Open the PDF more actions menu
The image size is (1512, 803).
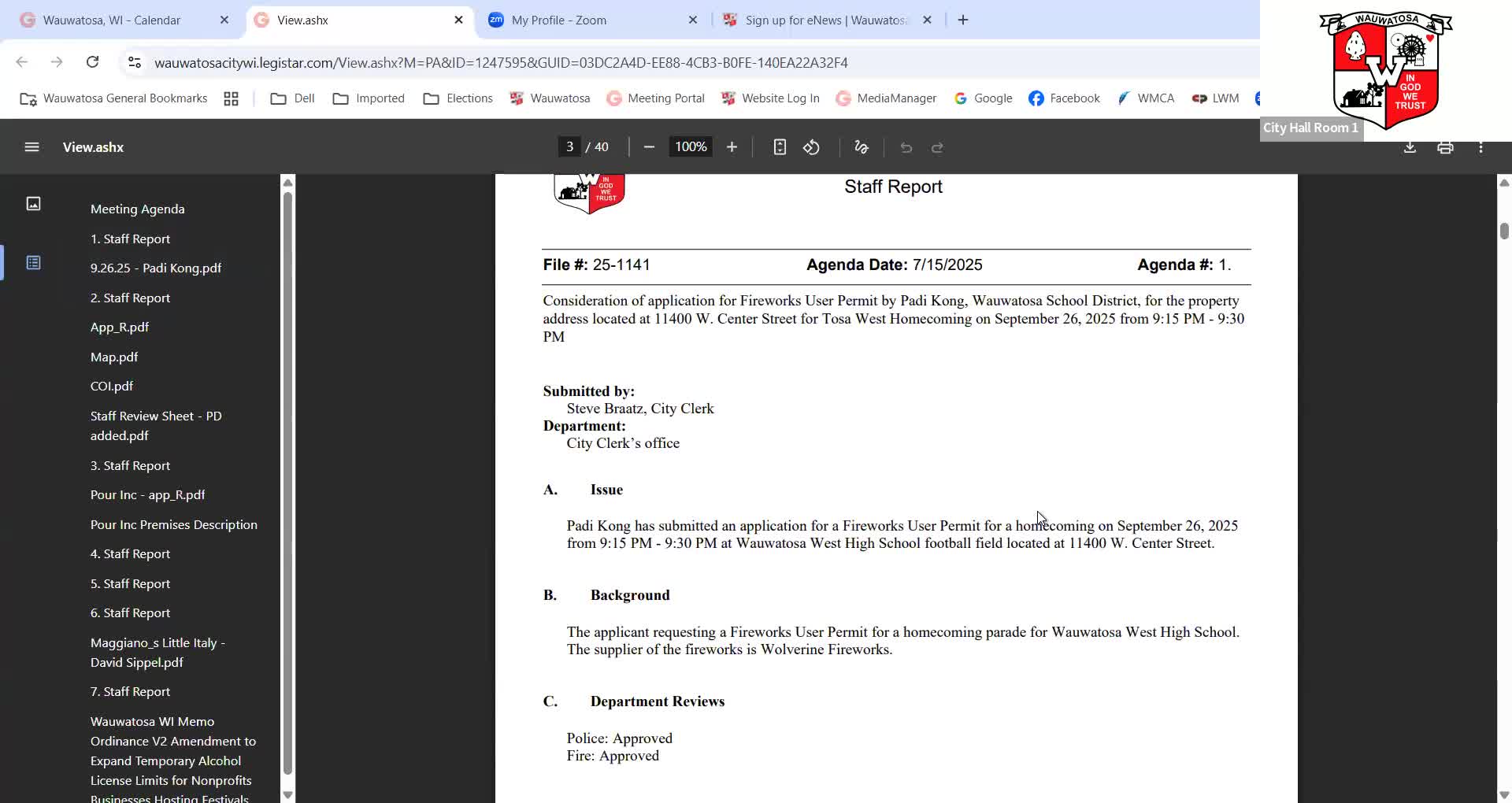click(x=1480, y=147)
